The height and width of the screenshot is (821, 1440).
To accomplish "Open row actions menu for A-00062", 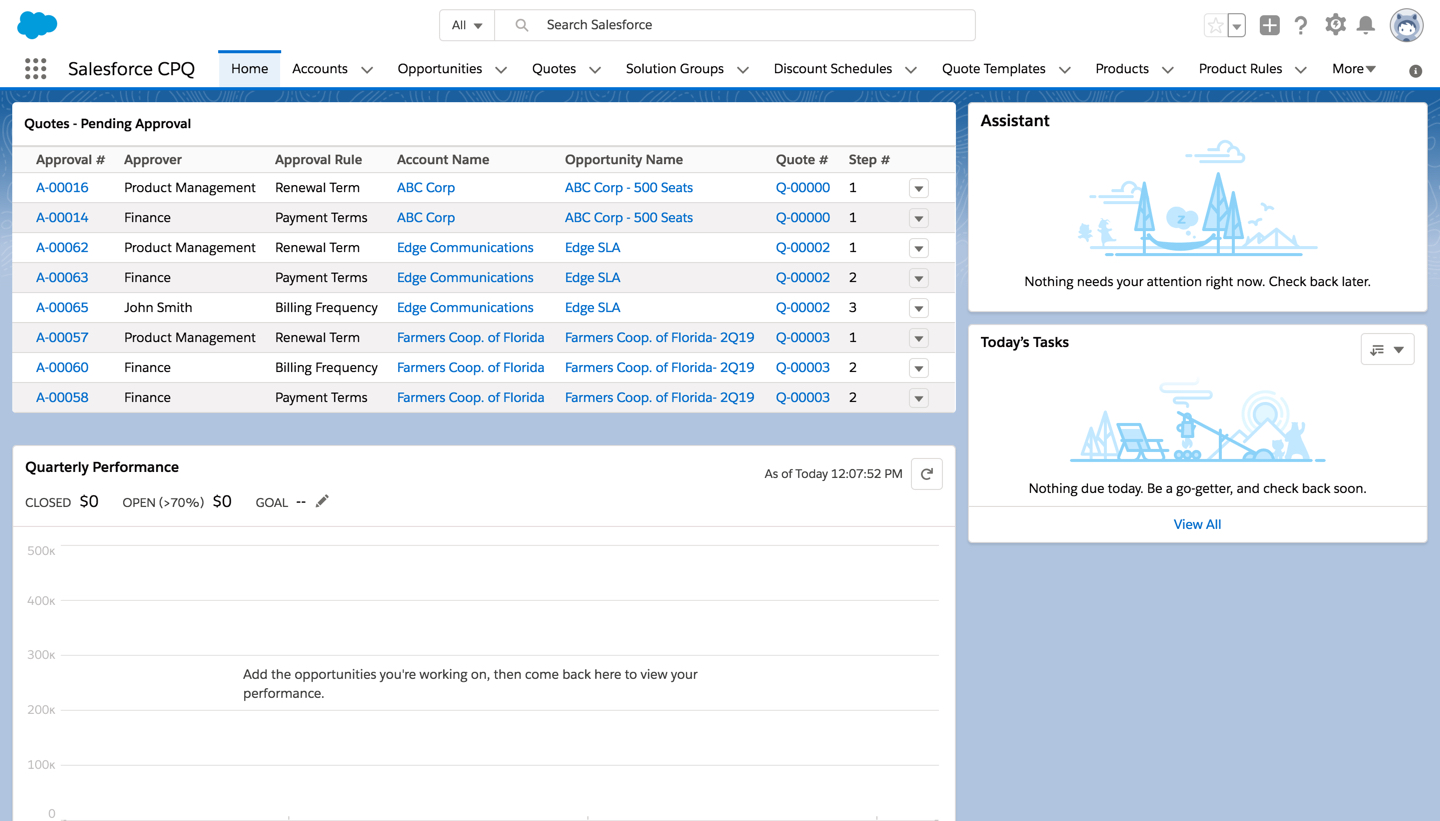I will point(919,248).
